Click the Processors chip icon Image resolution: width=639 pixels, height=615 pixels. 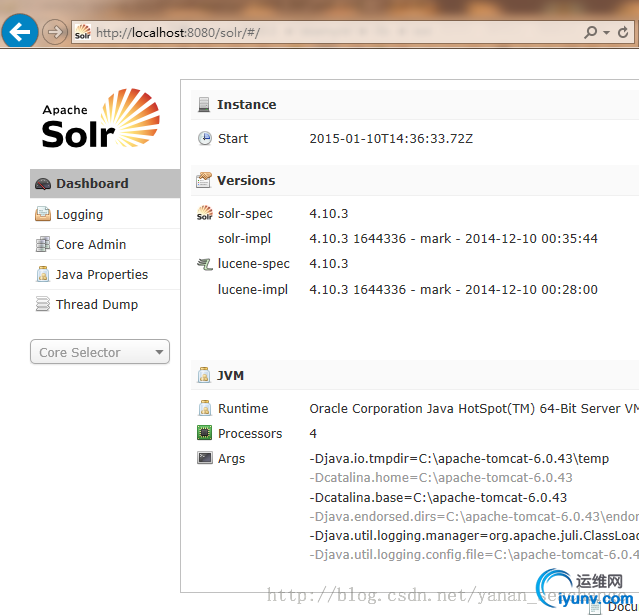click(205, 433)
